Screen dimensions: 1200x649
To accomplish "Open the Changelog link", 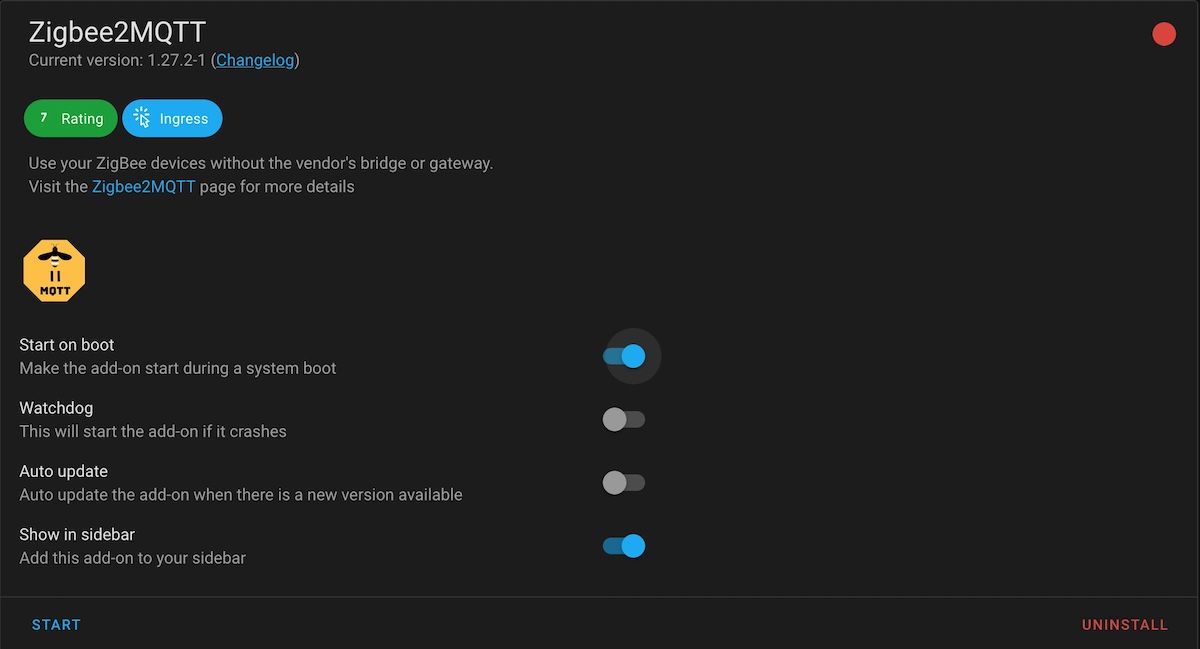I will point(254,60).
